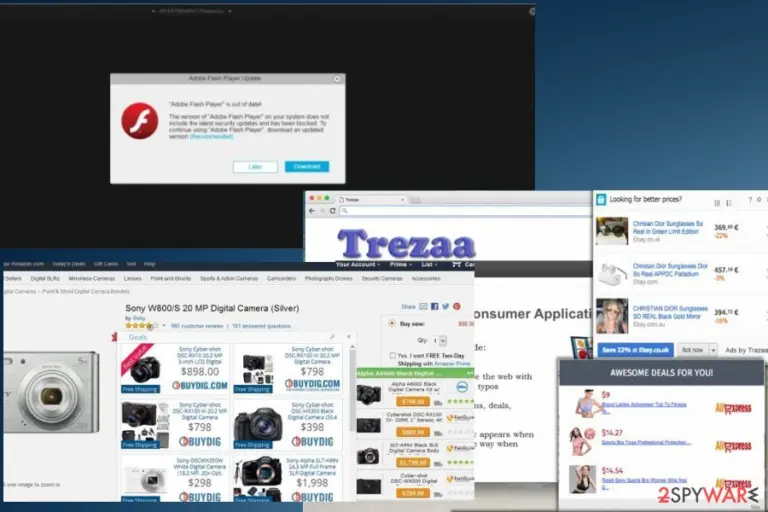The image size is (768, 512).
Task: Share the product on Pinterest
Action: click(x=457, y=307)
